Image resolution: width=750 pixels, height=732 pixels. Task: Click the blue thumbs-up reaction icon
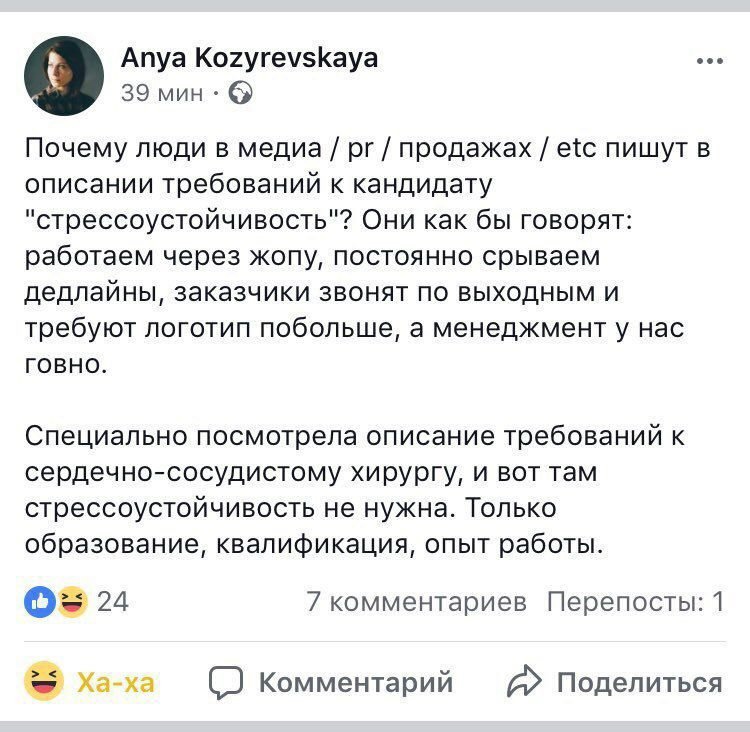(x=40, y=601)
